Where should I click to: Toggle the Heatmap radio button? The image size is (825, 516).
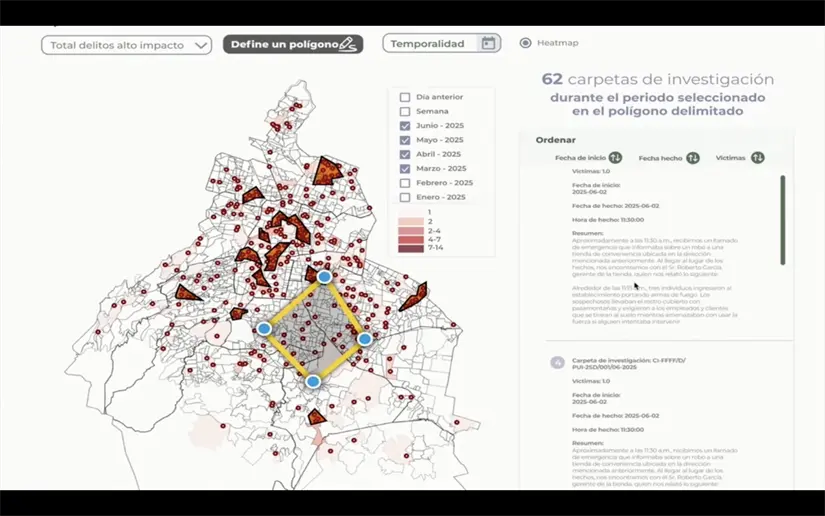[525, 43]
